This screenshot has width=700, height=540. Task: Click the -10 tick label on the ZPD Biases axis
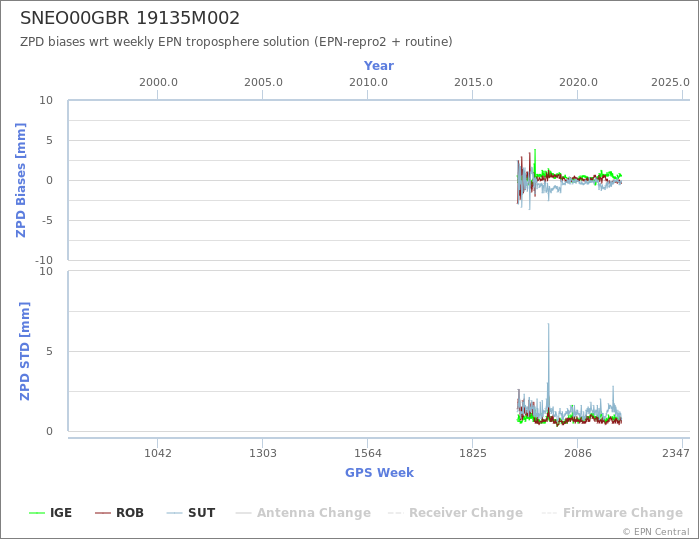pos(44,260)
